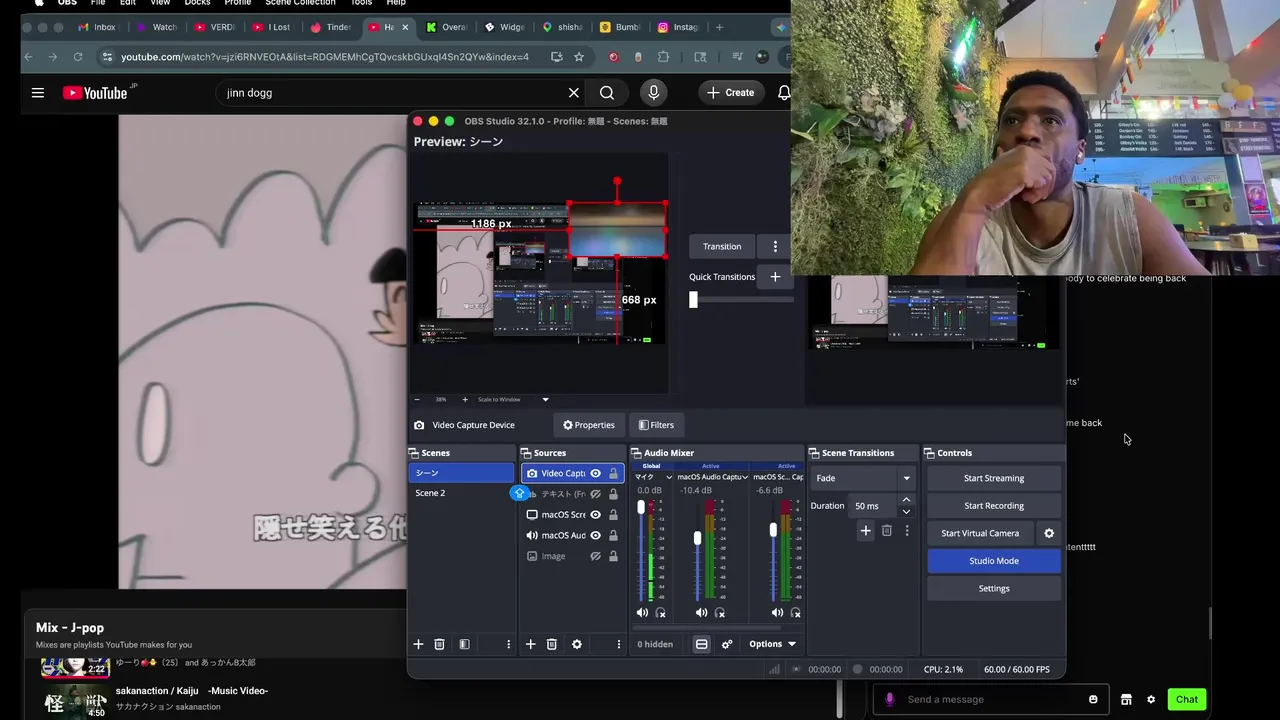1280x720 pixels.
Task: Remove scene transition with trash icon
Action: tap(886, 531)
